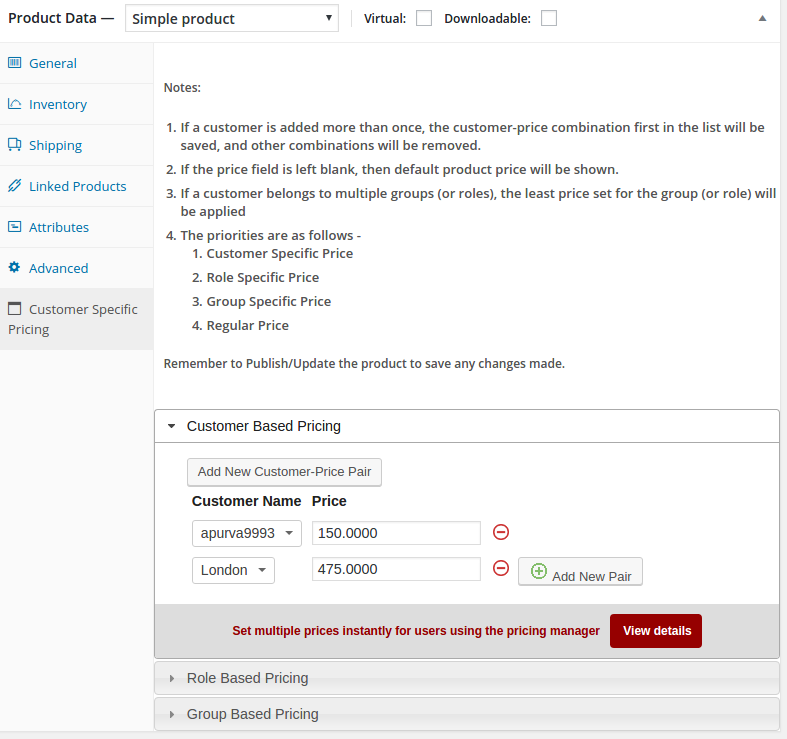The image size is (787, 739).
Task: Switch to the Attributes tab
Action: (x=76, y=227)
